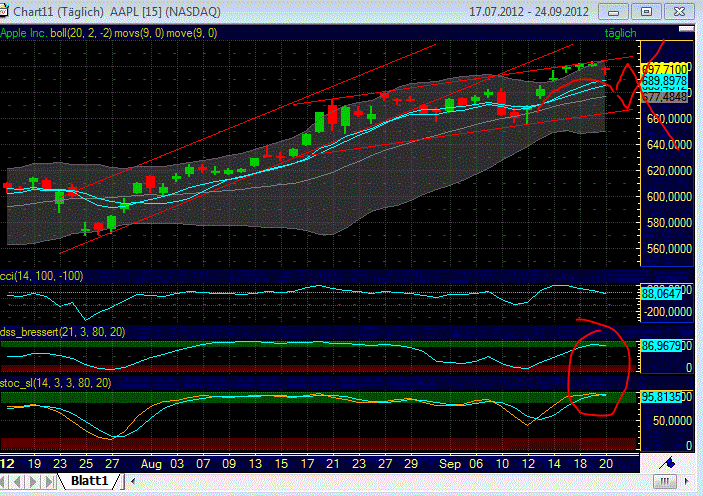This screenshot has width=703, height=496.
Task: Click the date range 17.07.2012 - 24.09.2012
Action: [529, 12]
